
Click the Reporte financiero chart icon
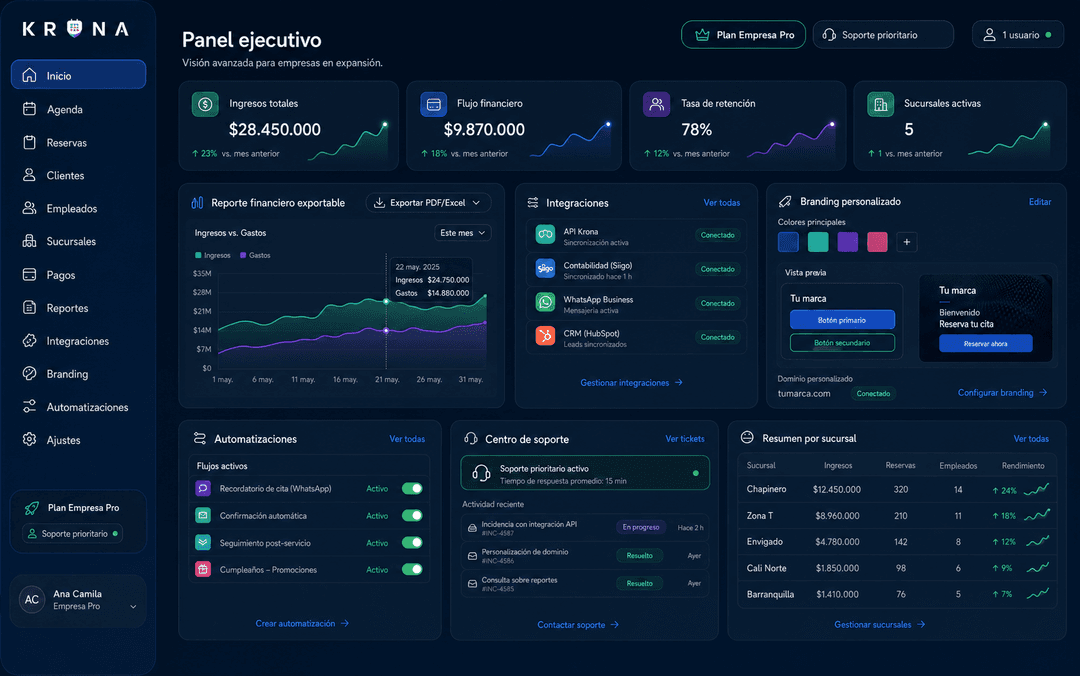point(198,203)
